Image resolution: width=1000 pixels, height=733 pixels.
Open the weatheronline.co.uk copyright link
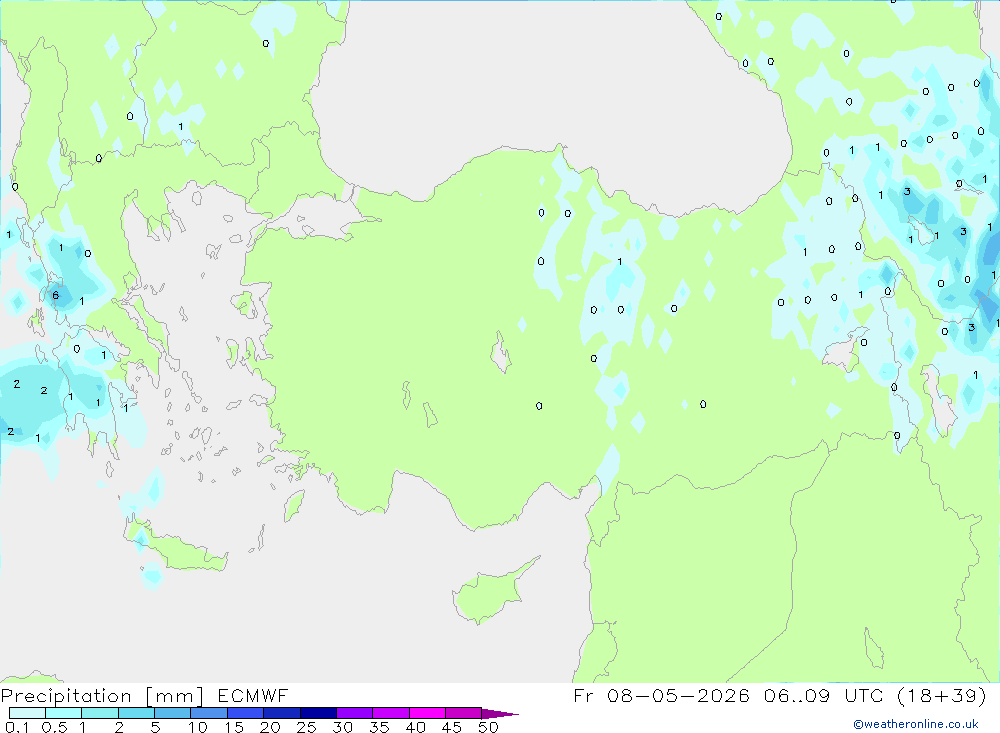click(x=916, y=724)
